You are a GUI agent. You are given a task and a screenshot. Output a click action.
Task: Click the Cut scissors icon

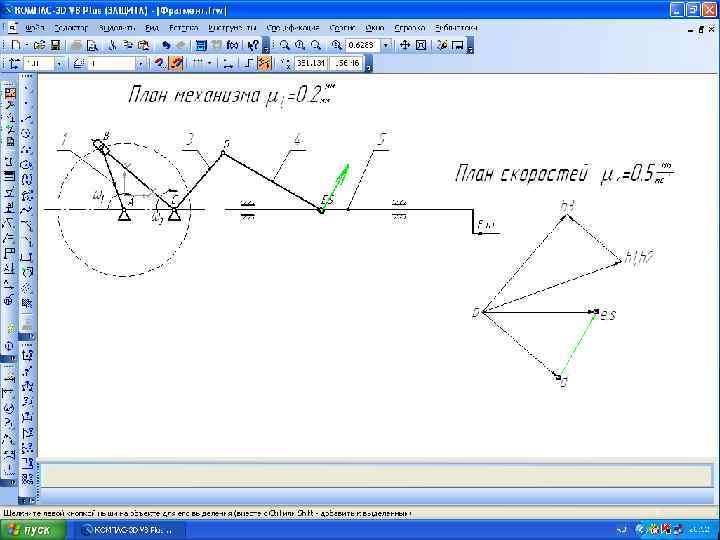(x=112, y=45)
